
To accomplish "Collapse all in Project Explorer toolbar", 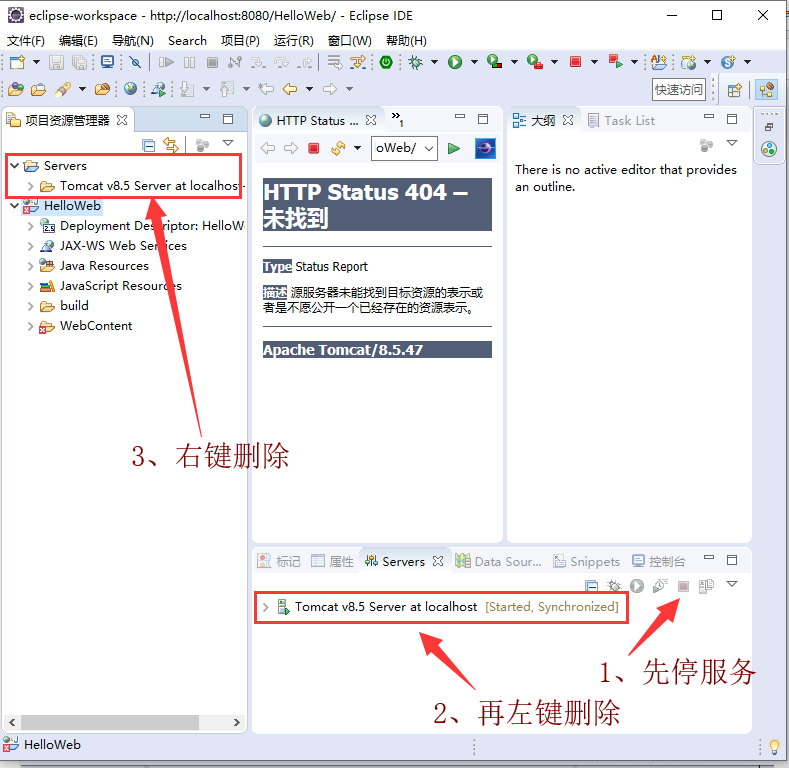I will point(149,145).
